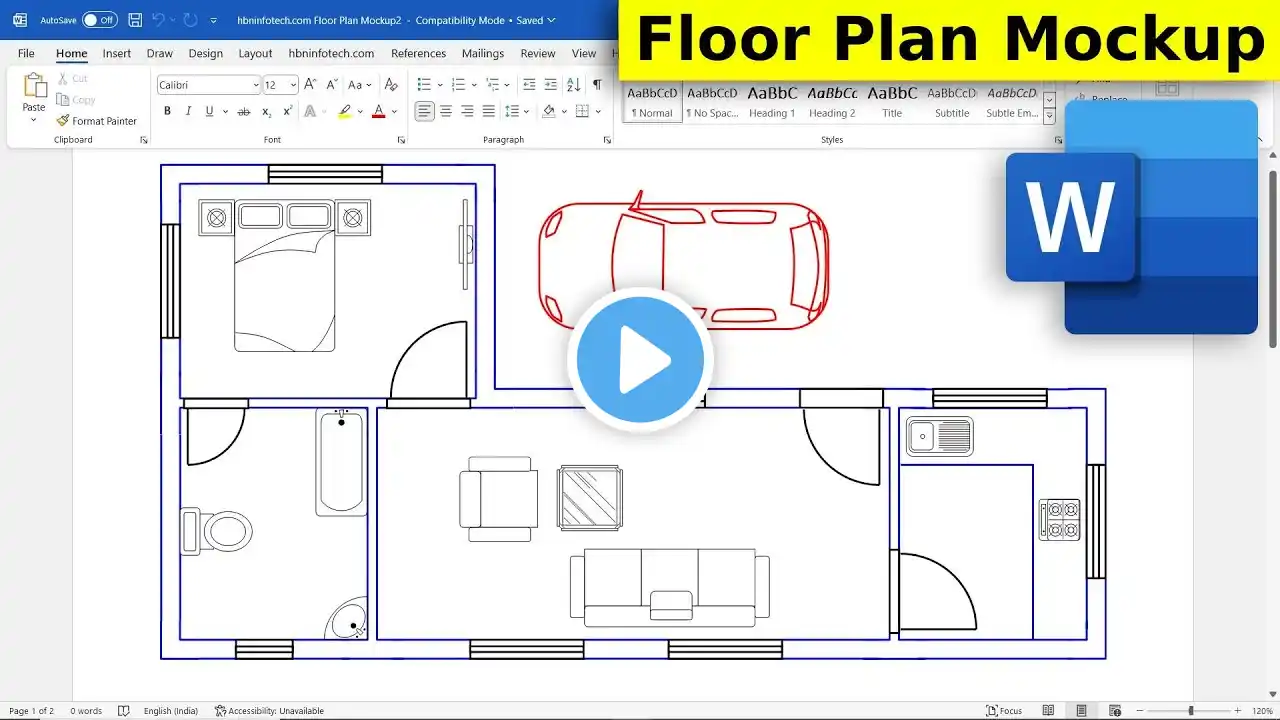1280x720 pixels.
Task: Open Clipboard group dialog launcher
Action: [x=143, y=140]
